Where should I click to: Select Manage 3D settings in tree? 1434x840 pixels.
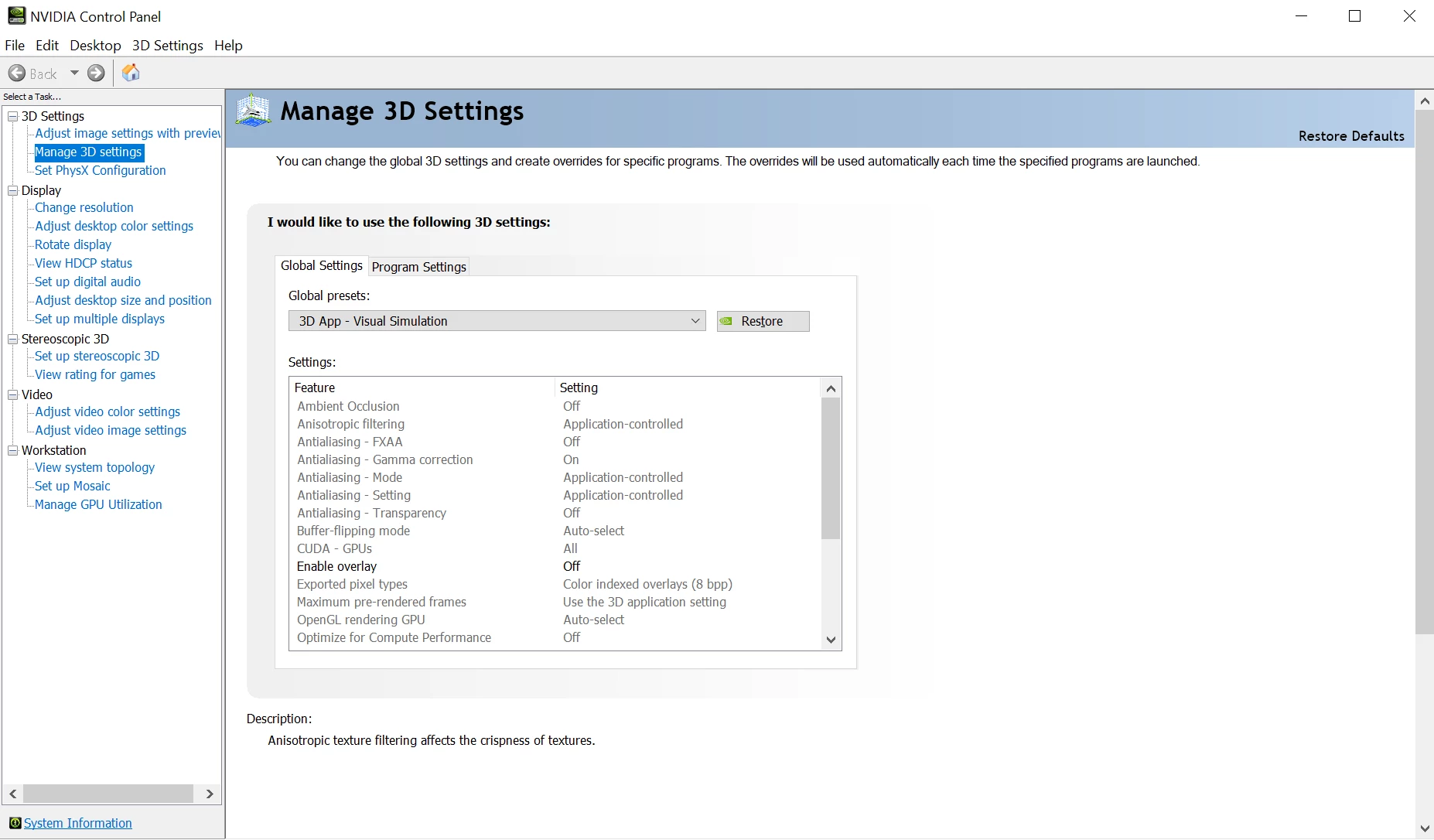pos(89,152)
